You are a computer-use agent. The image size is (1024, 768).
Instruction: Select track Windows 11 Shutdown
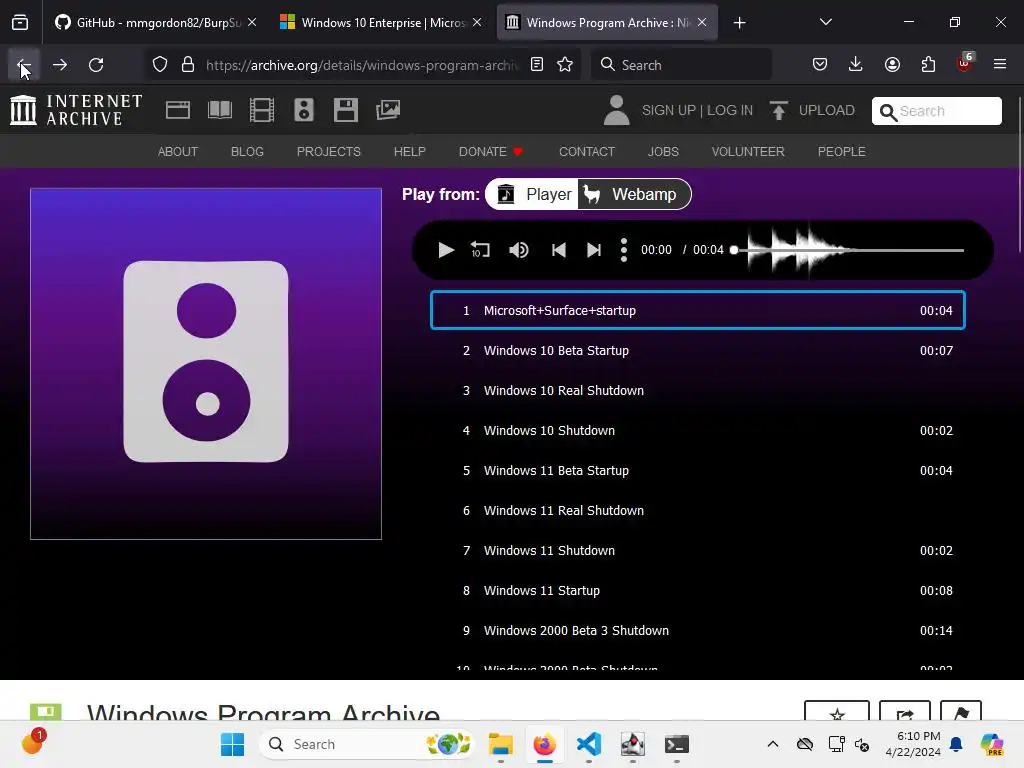coord(697,551)
